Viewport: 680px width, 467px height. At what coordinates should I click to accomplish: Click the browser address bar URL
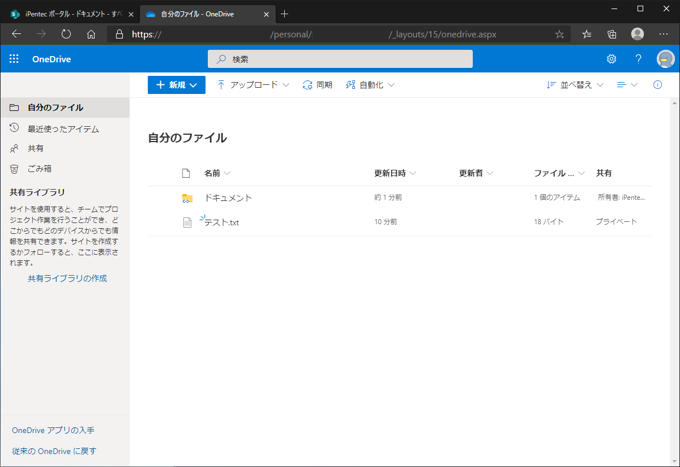pyautogui.click(x=338, y=34)
